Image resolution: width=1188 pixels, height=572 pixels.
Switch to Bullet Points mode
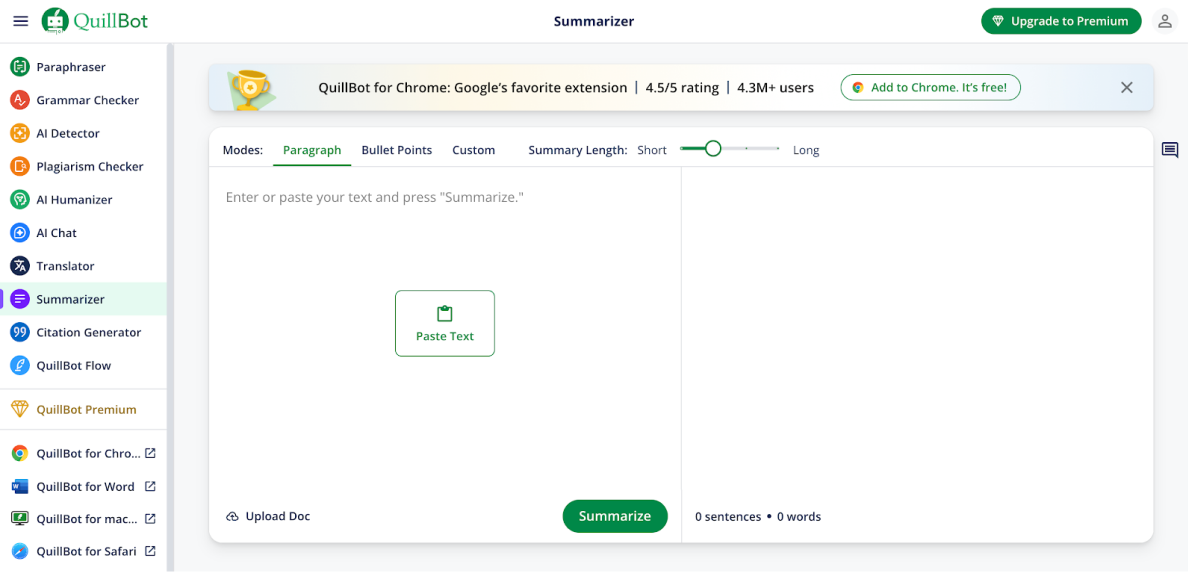click(396, 150)
